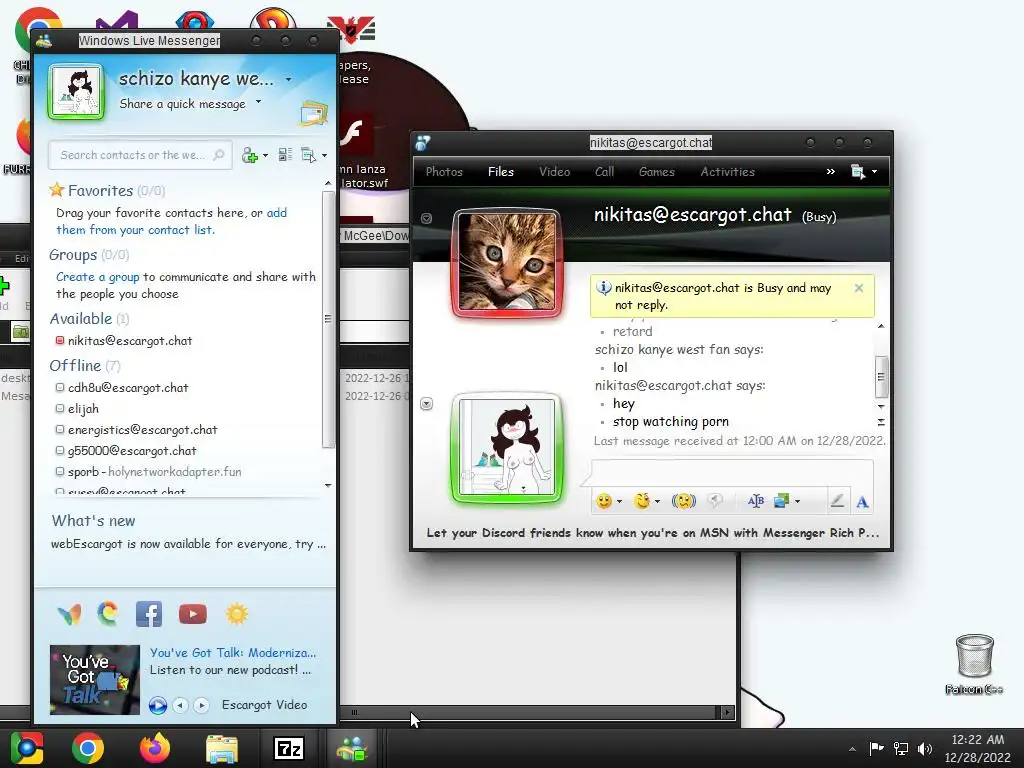Expand the add contact dropdown arrow
Image resolution: width=1024 pixels, height=768 pixels.
tap(265, 155)
